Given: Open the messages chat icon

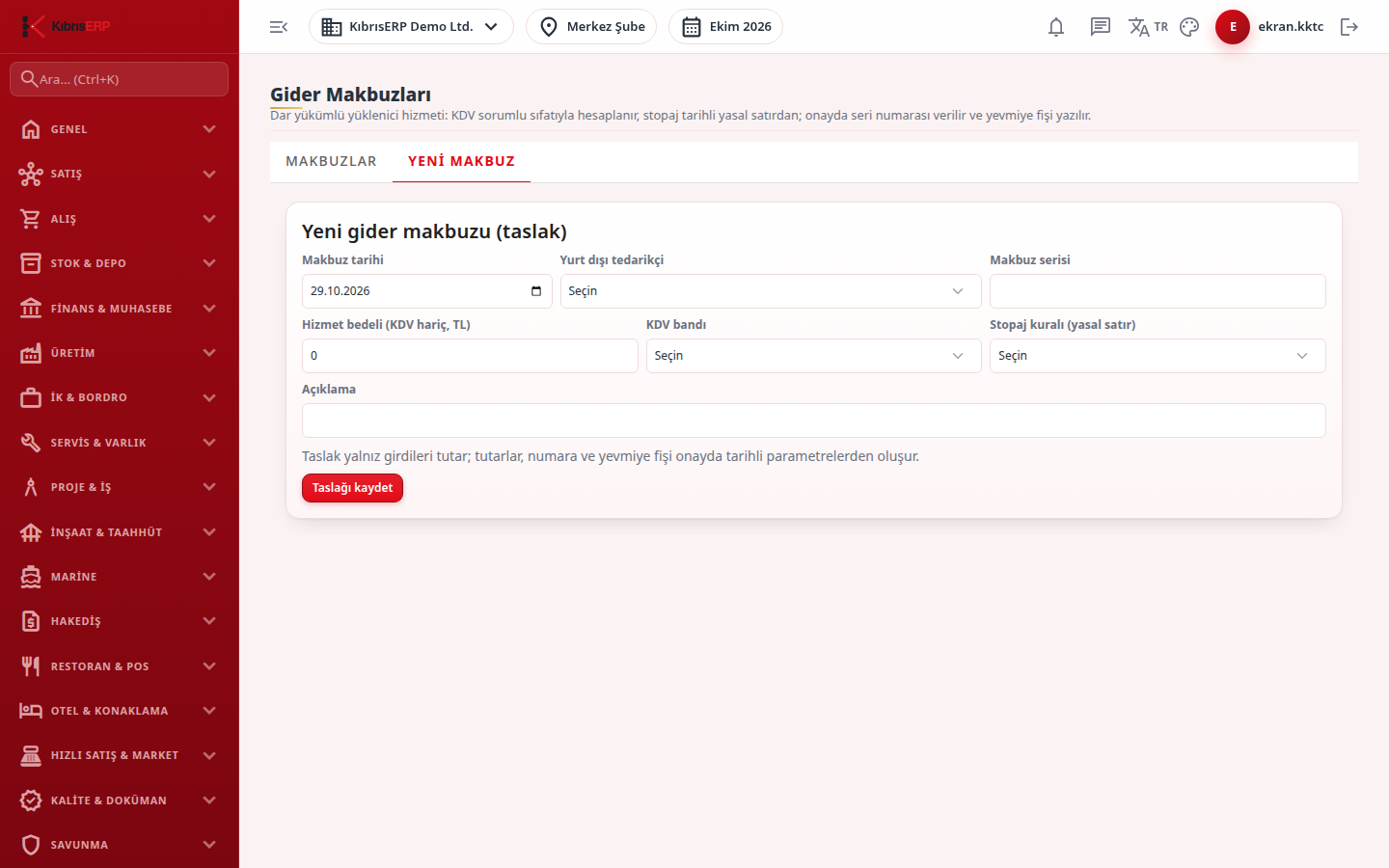Looking at the screenshot, I should 1101,27.
